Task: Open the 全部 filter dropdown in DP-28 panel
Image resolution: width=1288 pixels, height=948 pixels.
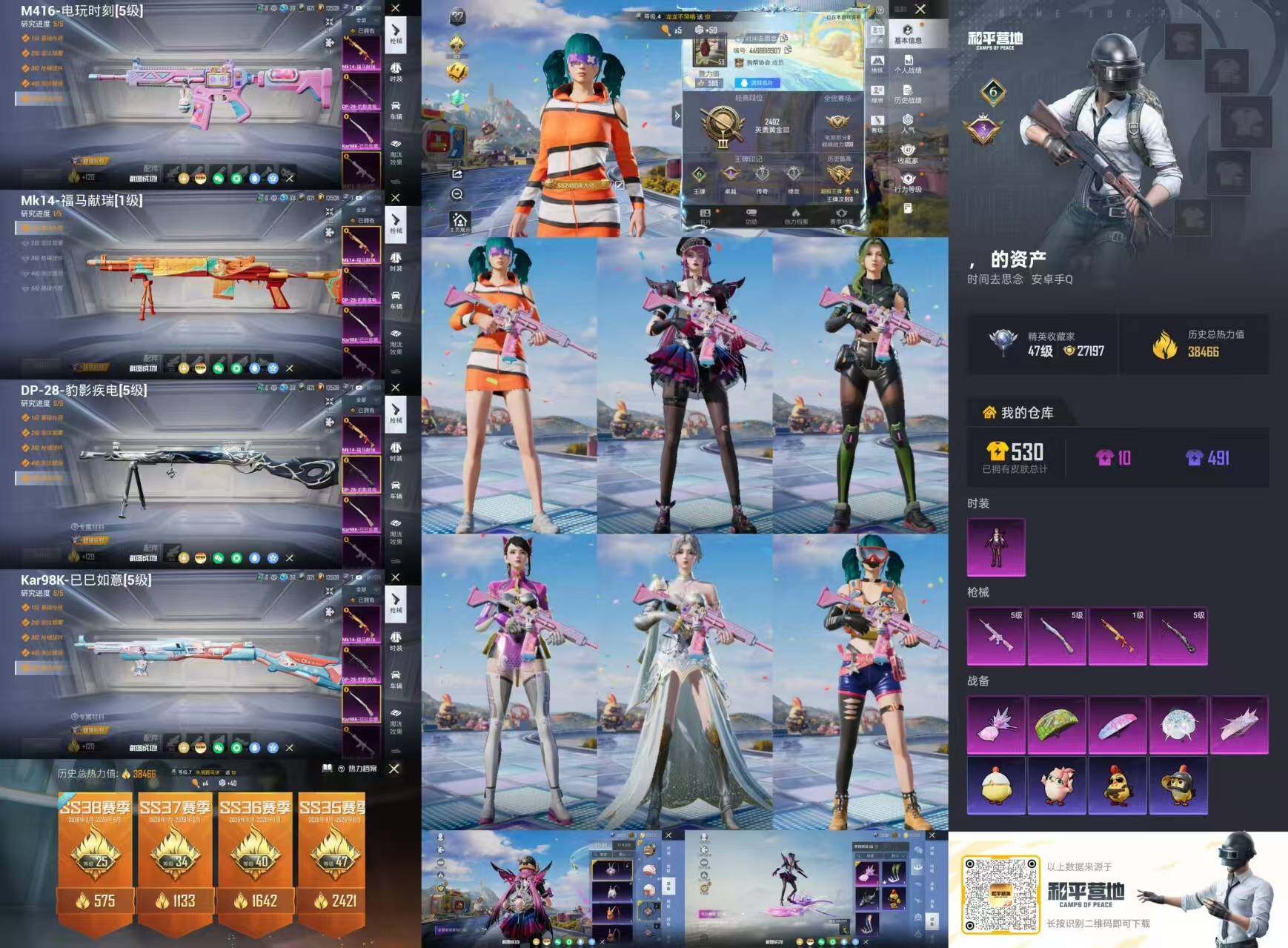Action: pyautogui.click(x=362, y=400)
